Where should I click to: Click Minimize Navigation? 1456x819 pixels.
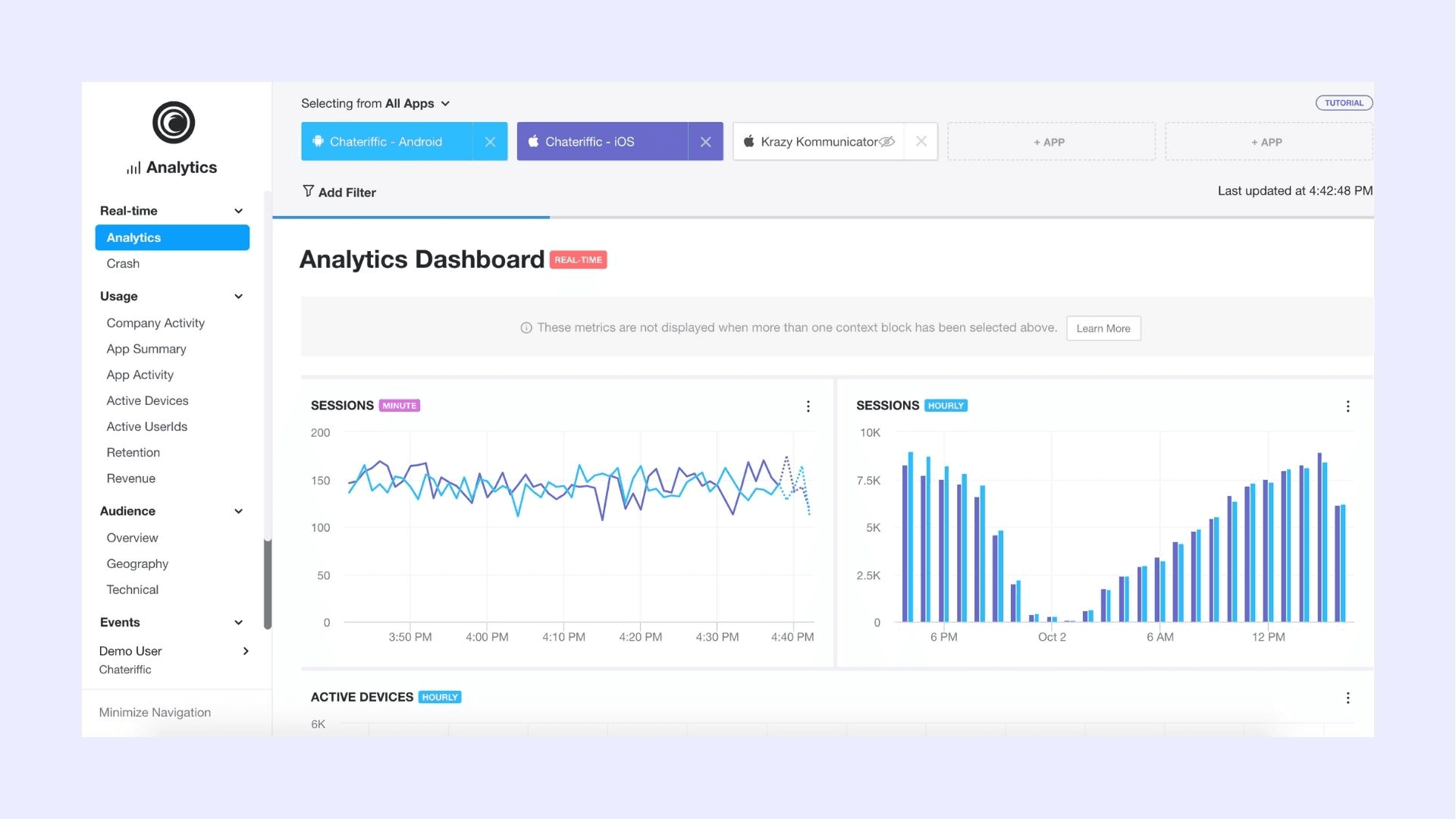[x=154, y=712]
